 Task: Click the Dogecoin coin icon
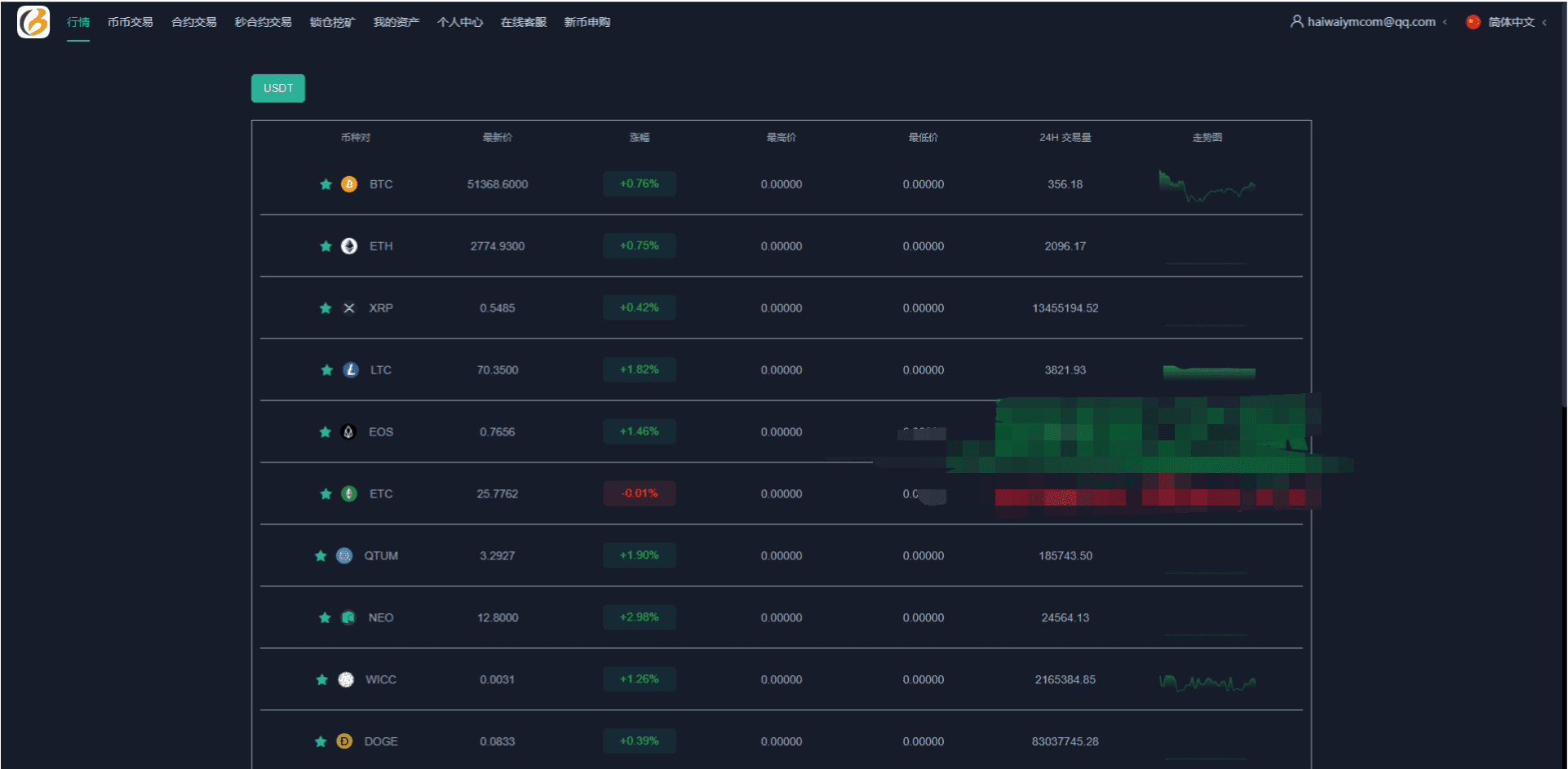[x=344, y=741]
